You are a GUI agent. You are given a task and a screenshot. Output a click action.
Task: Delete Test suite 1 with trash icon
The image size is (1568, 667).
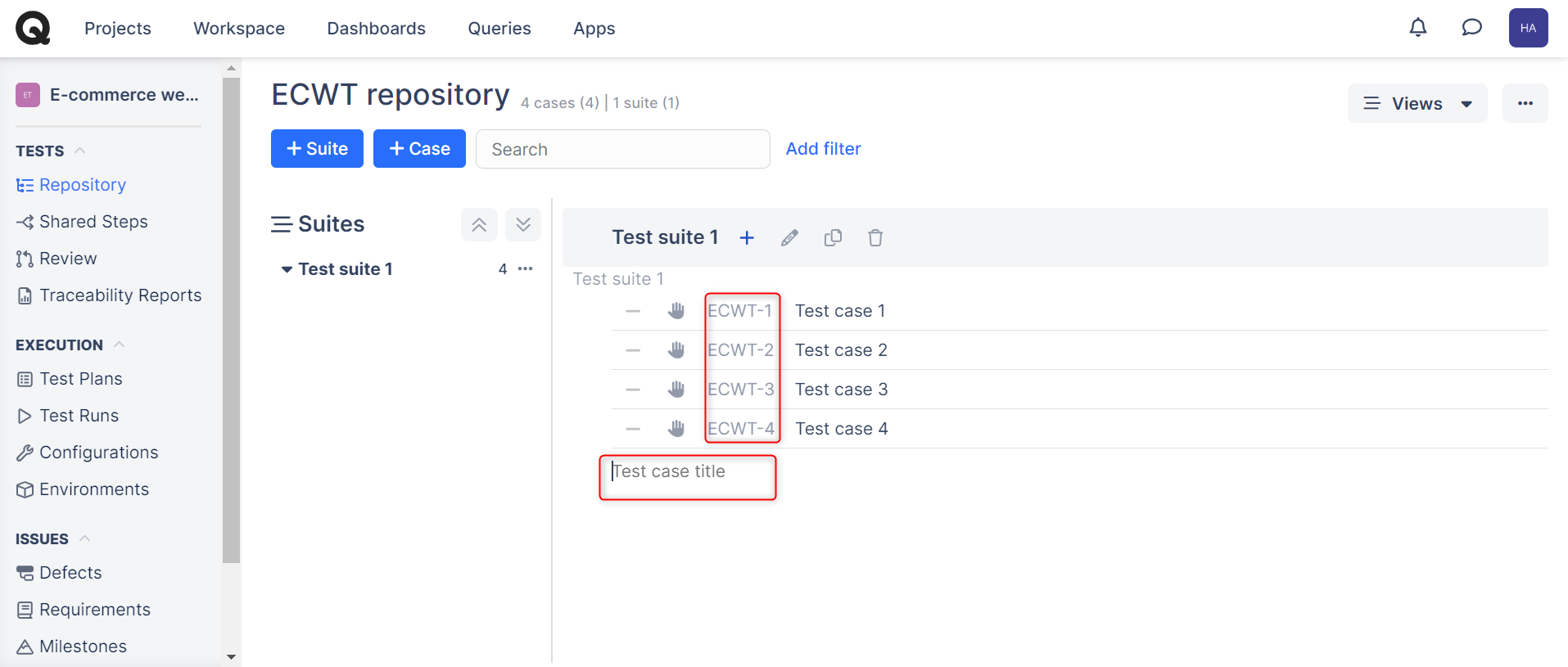click(x=875, y=238)
